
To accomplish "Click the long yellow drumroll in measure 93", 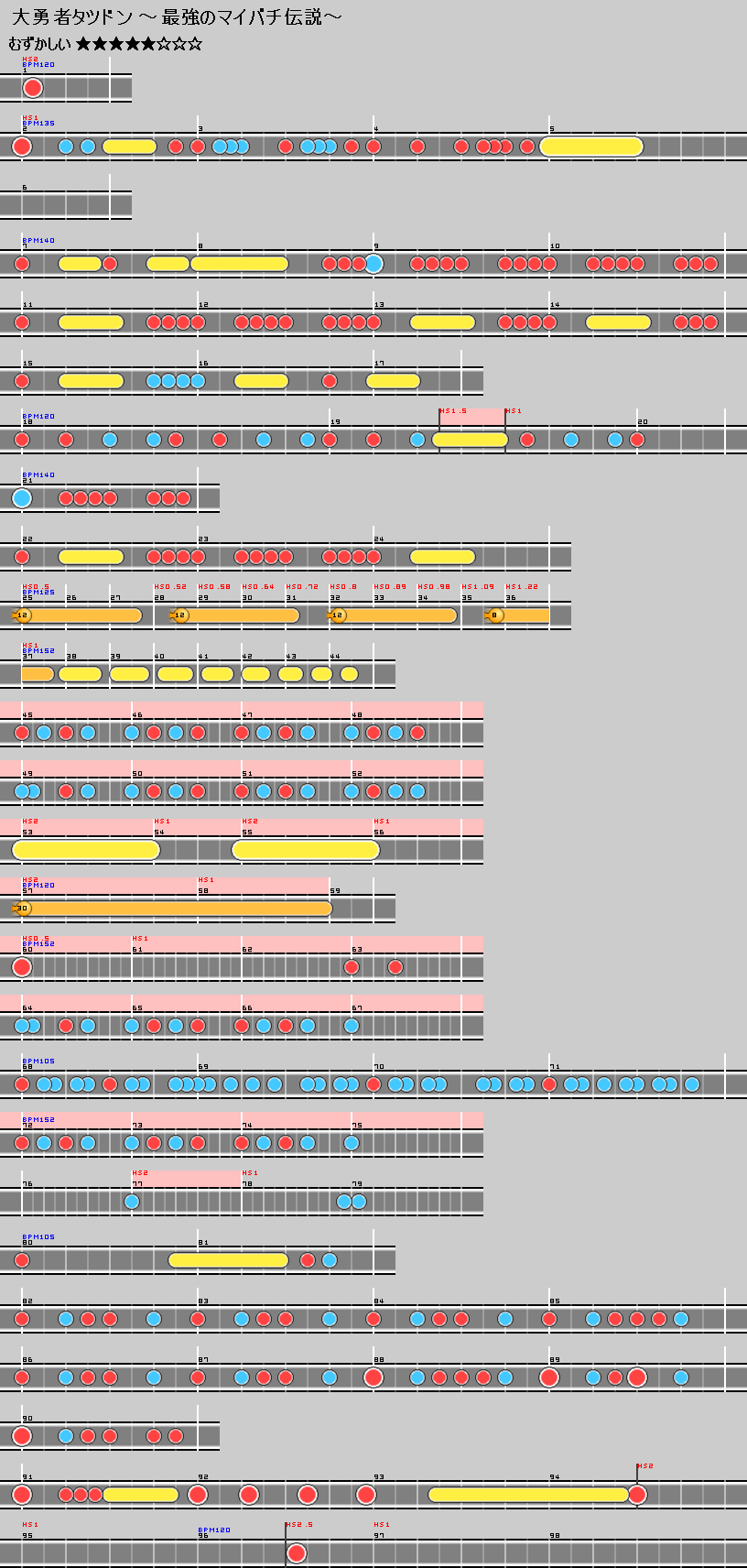I will 528,1495.
